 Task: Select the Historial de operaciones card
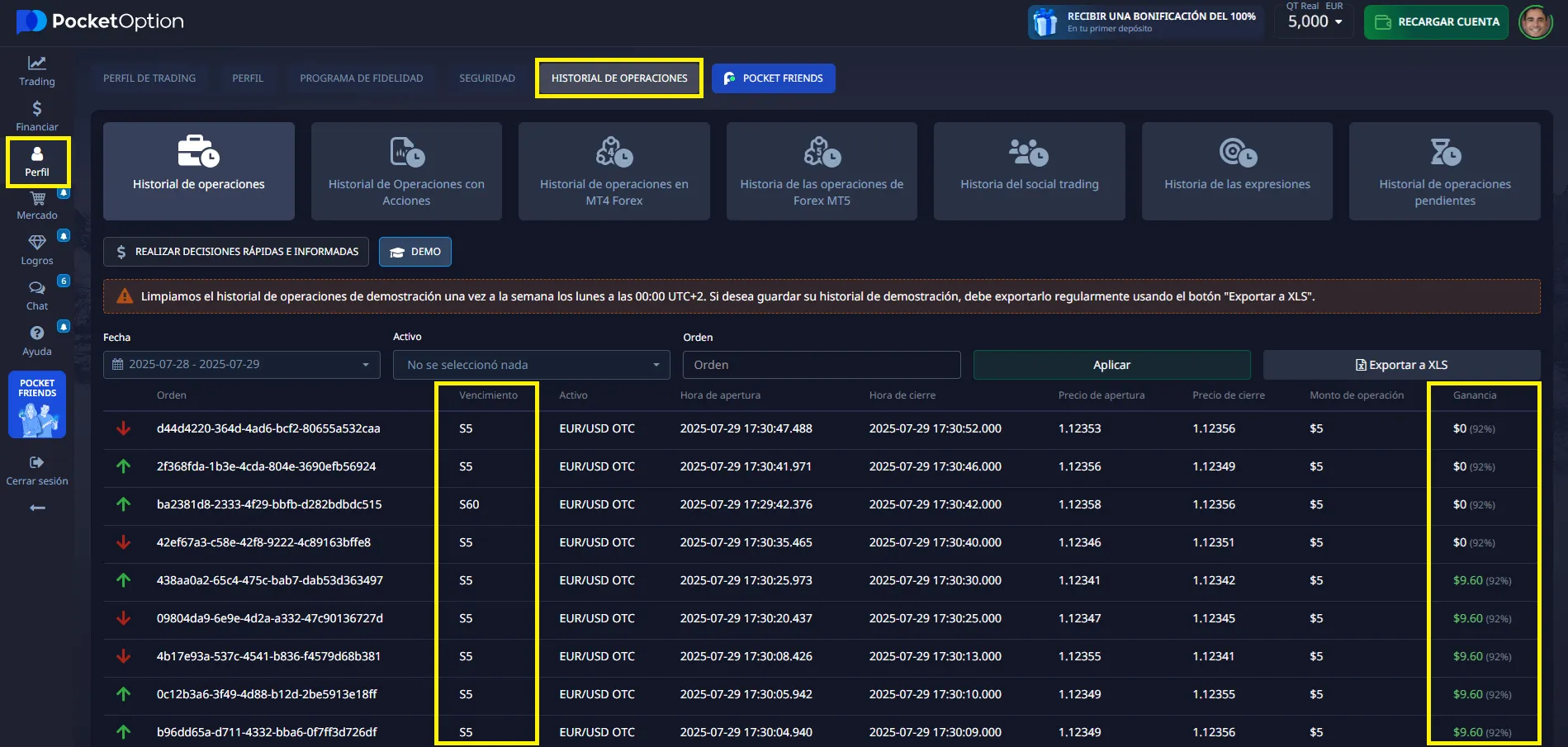199,171
